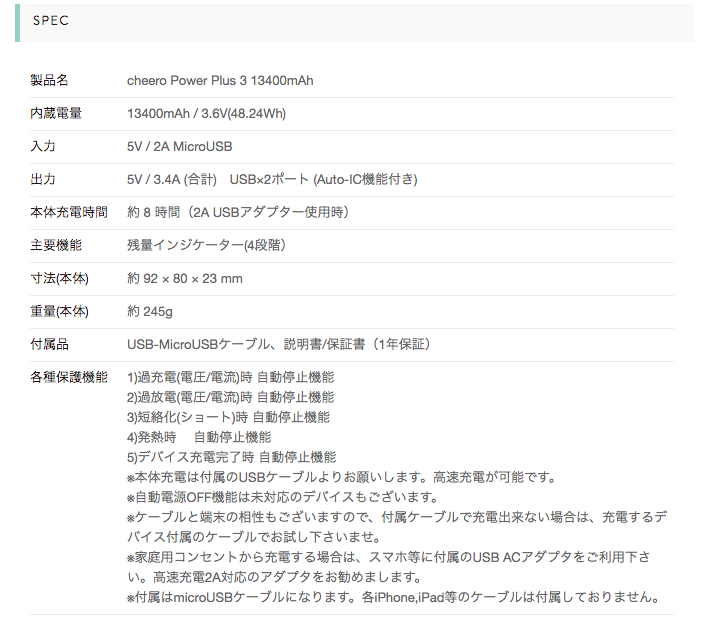Click the 重量(本体) row label
The width and height of the screenshot is (701, 623).
pyautogui.click(x=59, y=311)
